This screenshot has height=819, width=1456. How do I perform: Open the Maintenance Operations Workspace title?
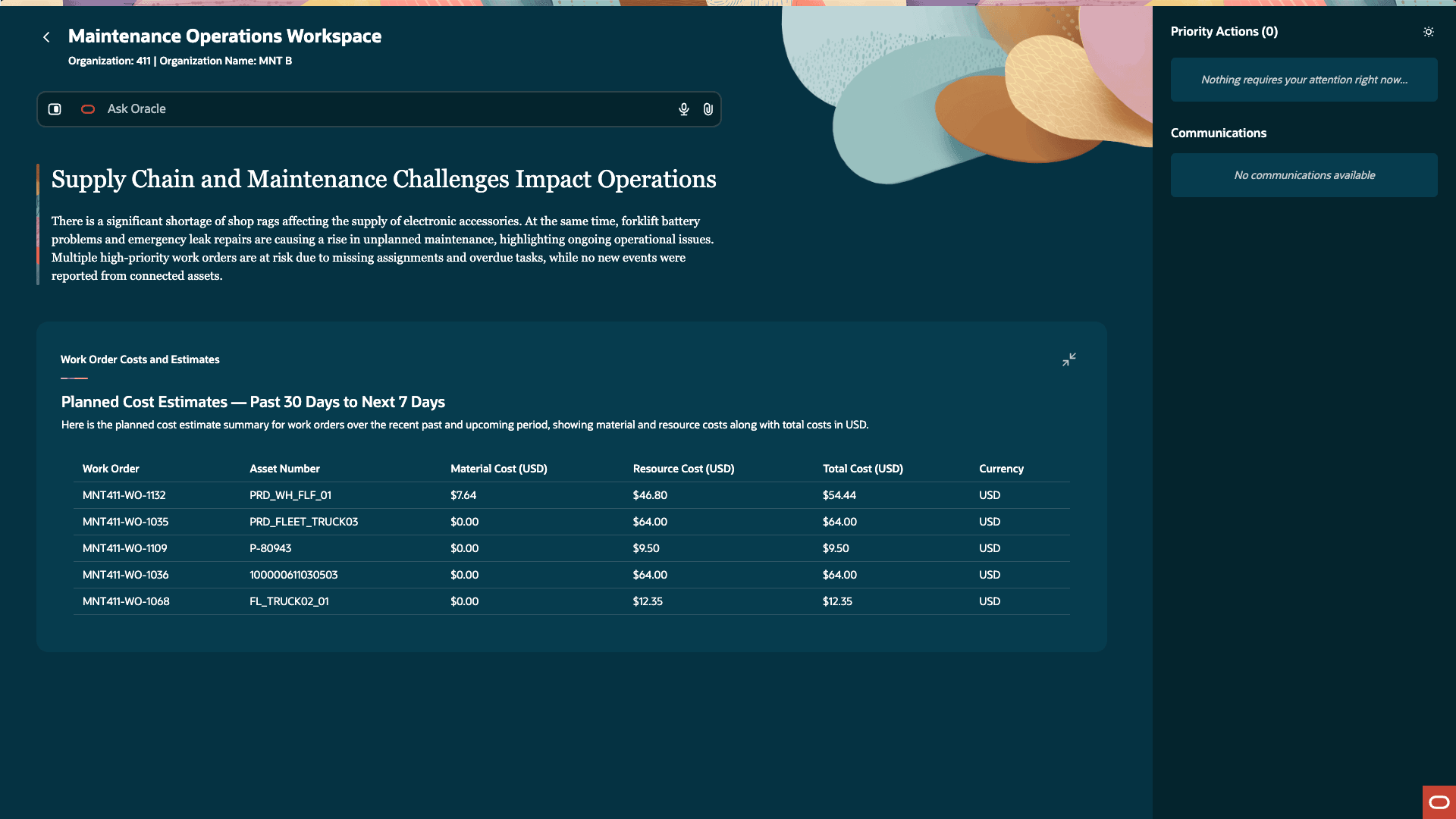(224, 36)
